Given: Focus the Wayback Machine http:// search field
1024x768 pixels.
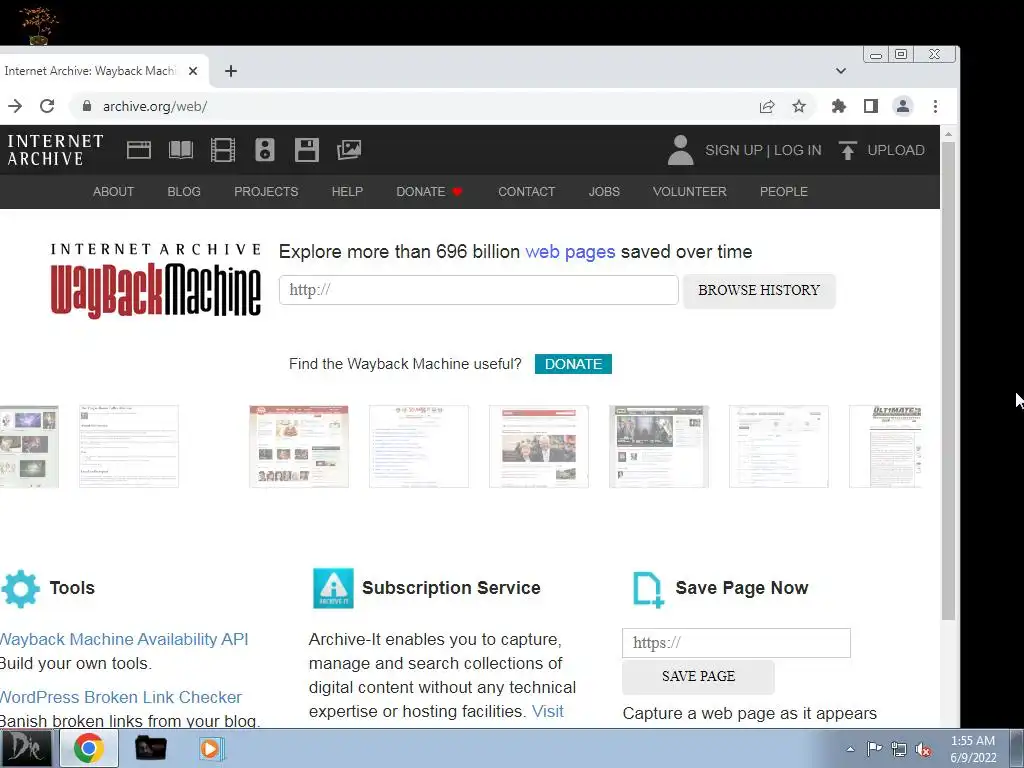Looking at the screenshot, I should click(479, 290).
